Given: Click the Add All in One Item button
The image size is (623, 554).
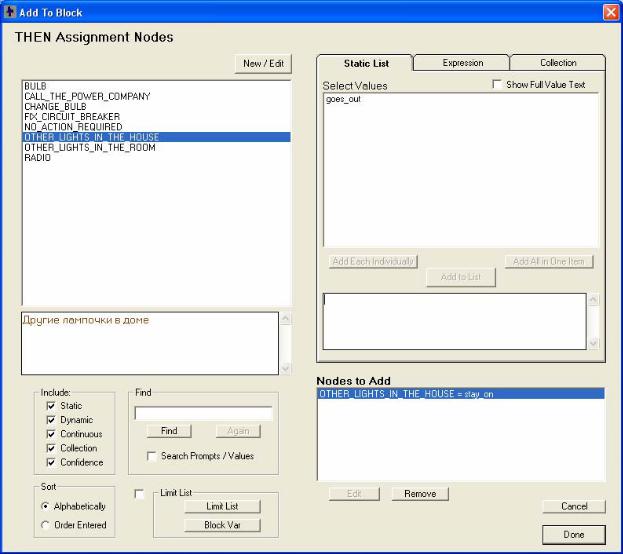Looking at the screenshot, I should pos(549,262).
